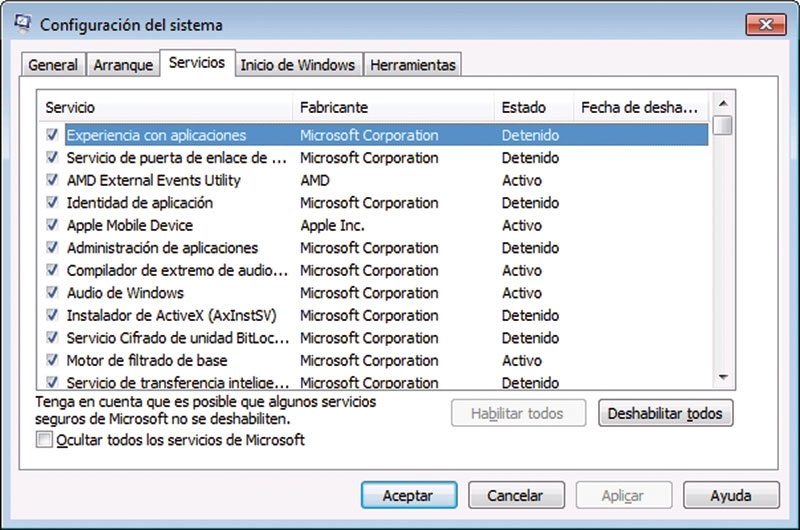The height and width of the screenshot is (530, 800).
Task: Toggle Identidad de aplicación checkbox
Action: [x=52, y=202]
